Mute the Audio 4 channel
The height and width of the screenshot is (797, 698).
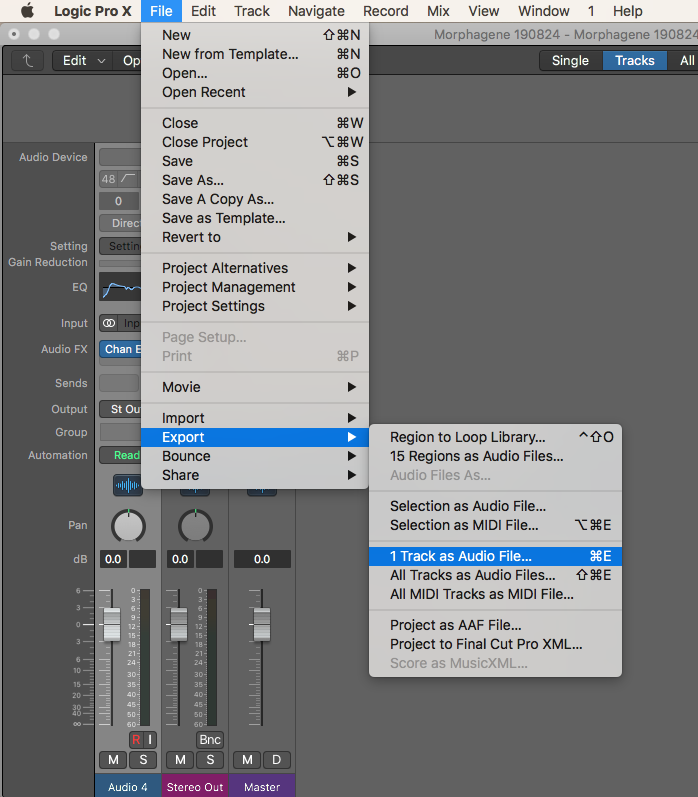[113, 760]
